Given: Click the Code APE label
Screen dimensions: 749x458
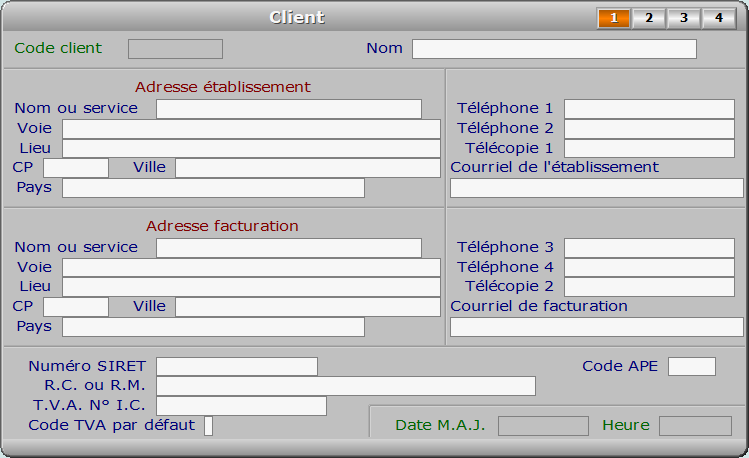Looking at the screenshot, I should point(620,366).
